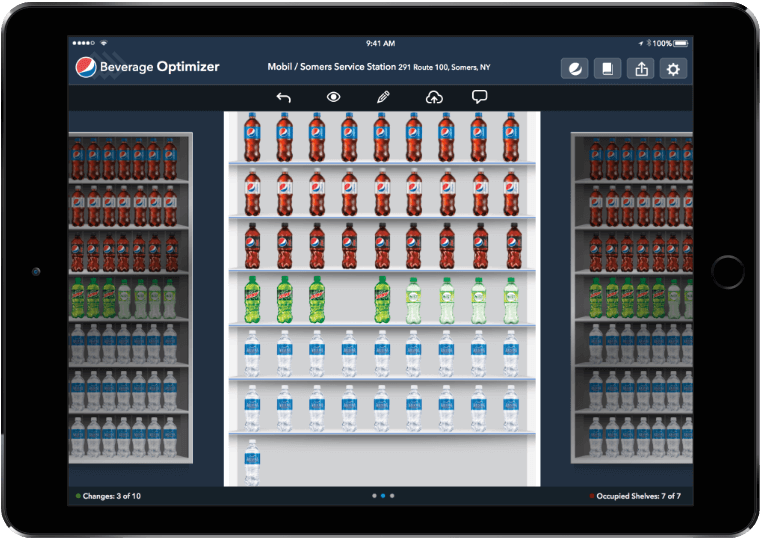The height and width of the screenshot is (539, 763).
Task: Tap the cloud upload icon
Action: pyautogui.click(x=434, y=97)
